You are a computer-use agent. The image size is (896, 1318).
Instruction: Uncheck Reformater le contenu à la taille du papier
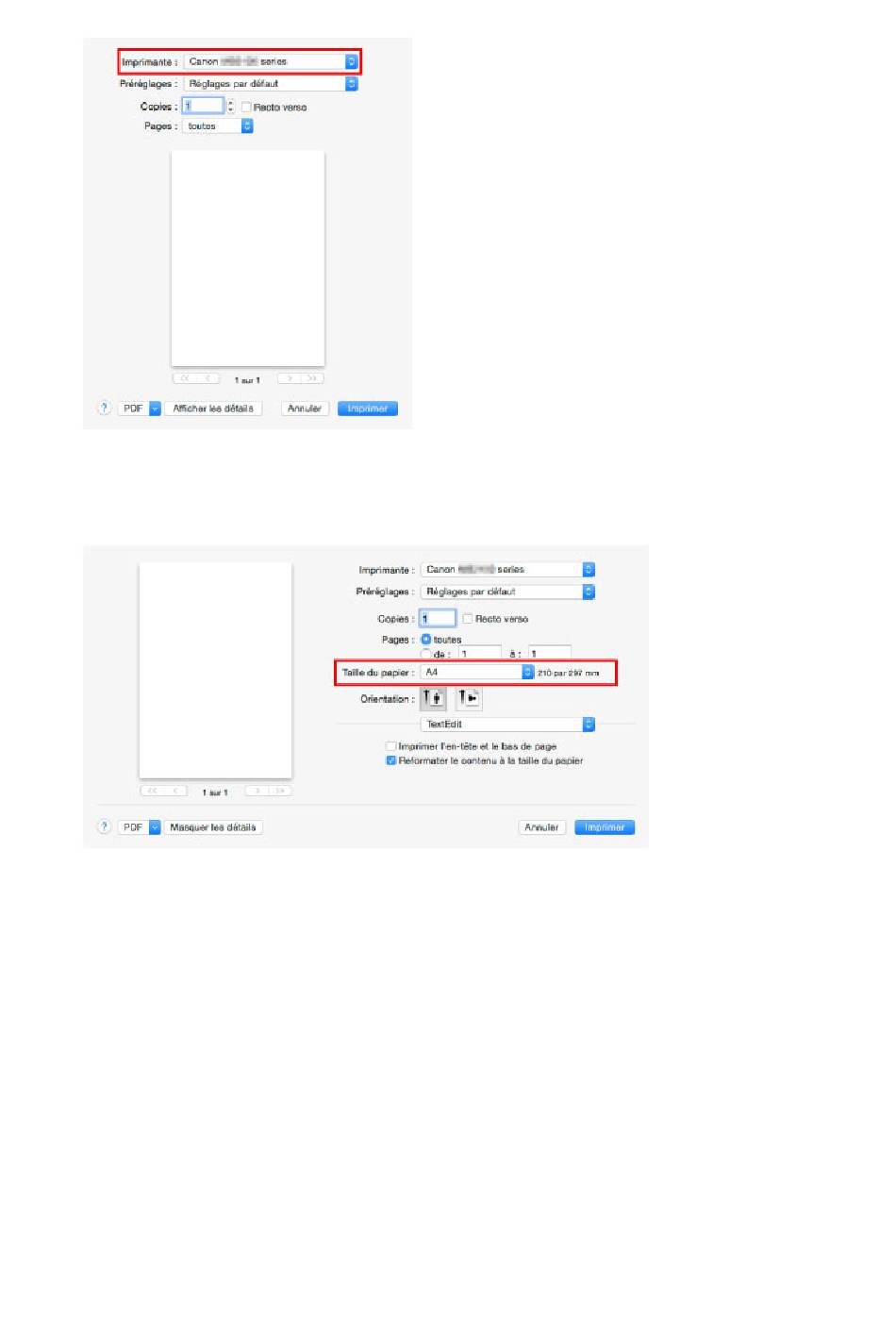pyautogui.click(x=390, y=760)
